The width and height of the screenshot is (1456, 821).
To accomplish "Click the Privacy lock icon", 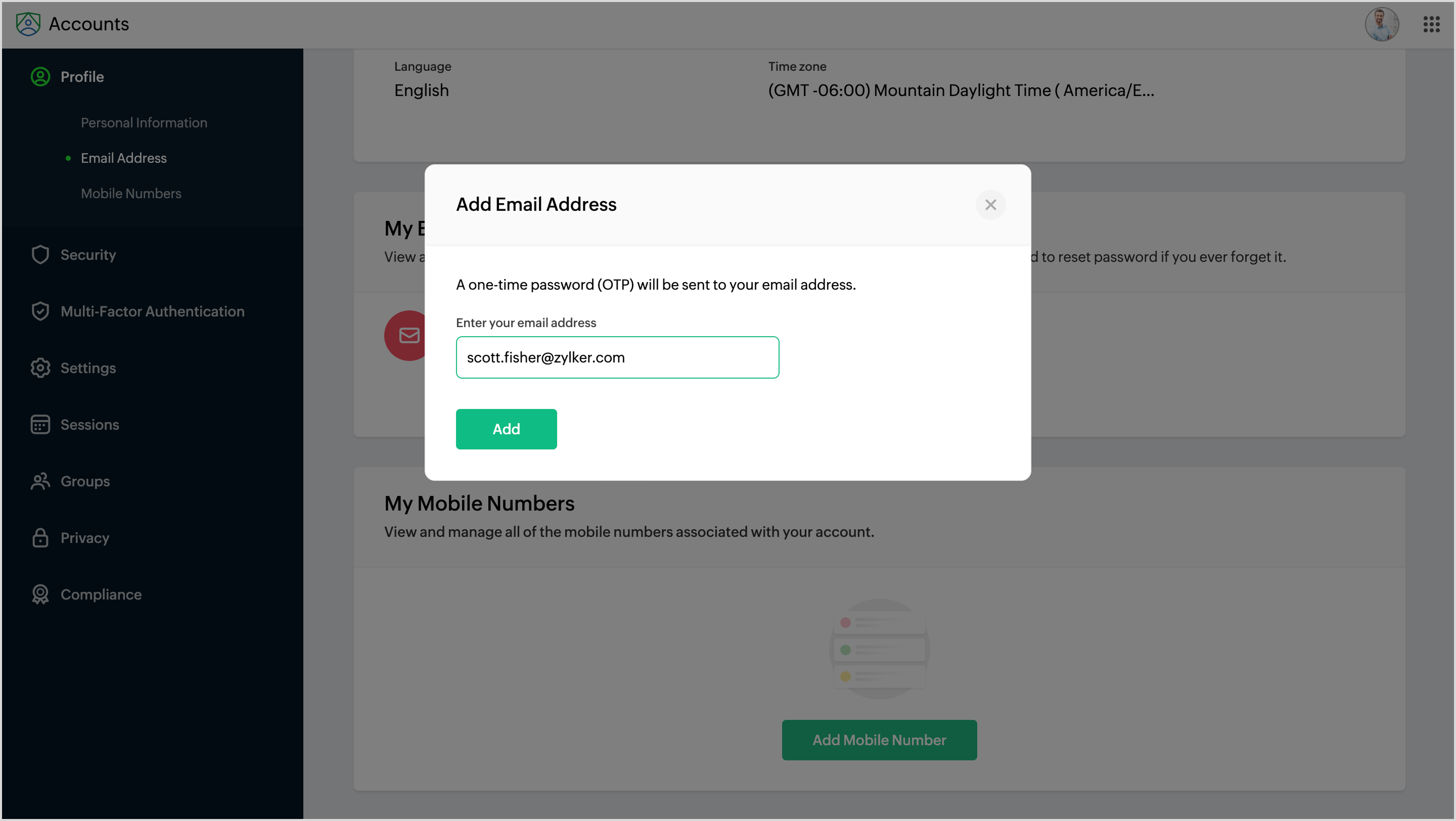I will tap(40, 538).
